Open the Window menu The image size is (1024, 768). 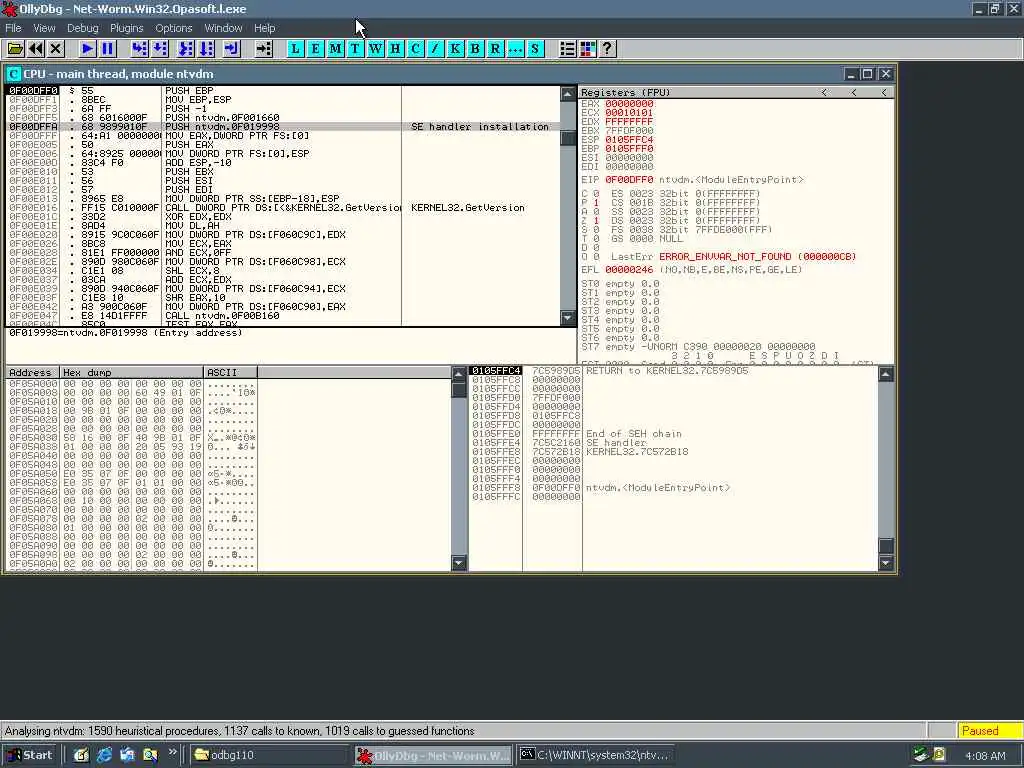pyautogui.click(x=223, y=28)
